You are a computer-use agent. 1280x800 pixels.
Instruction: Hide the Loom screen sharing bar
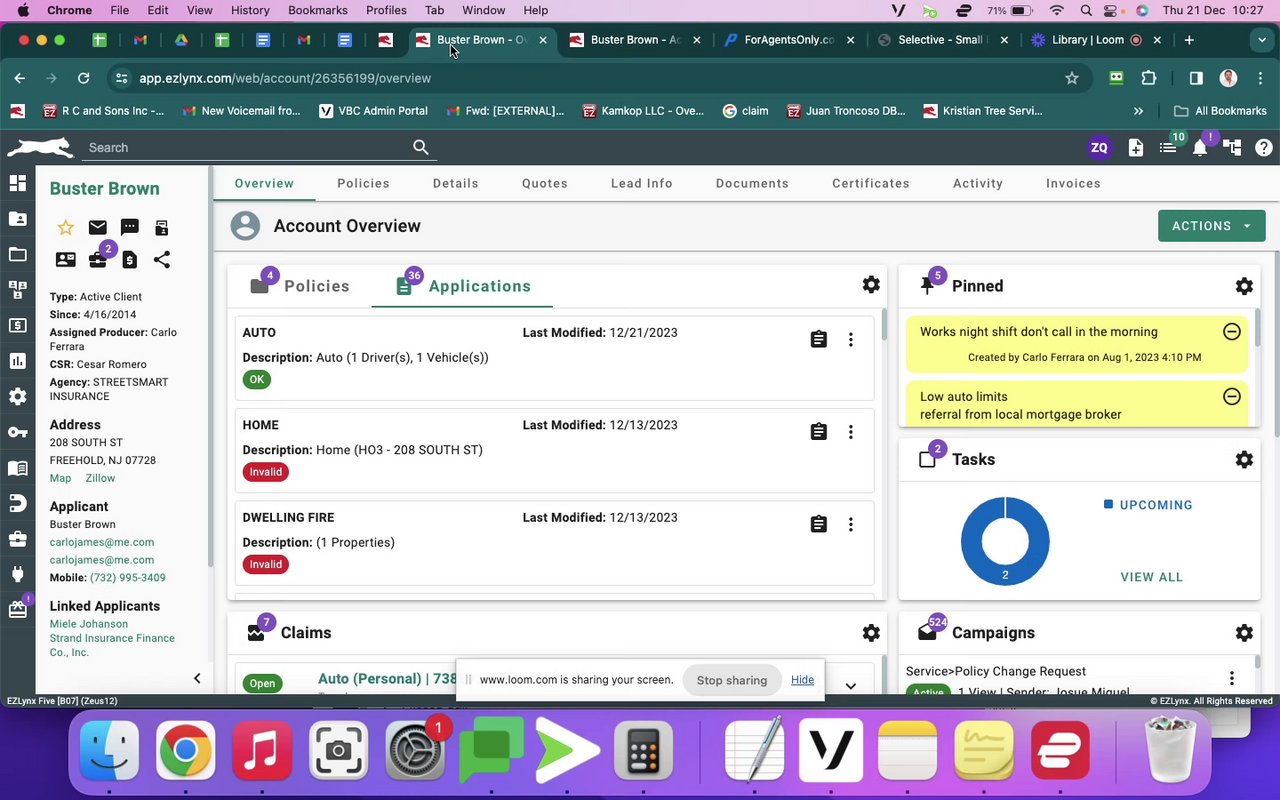[x=802, y=680]
